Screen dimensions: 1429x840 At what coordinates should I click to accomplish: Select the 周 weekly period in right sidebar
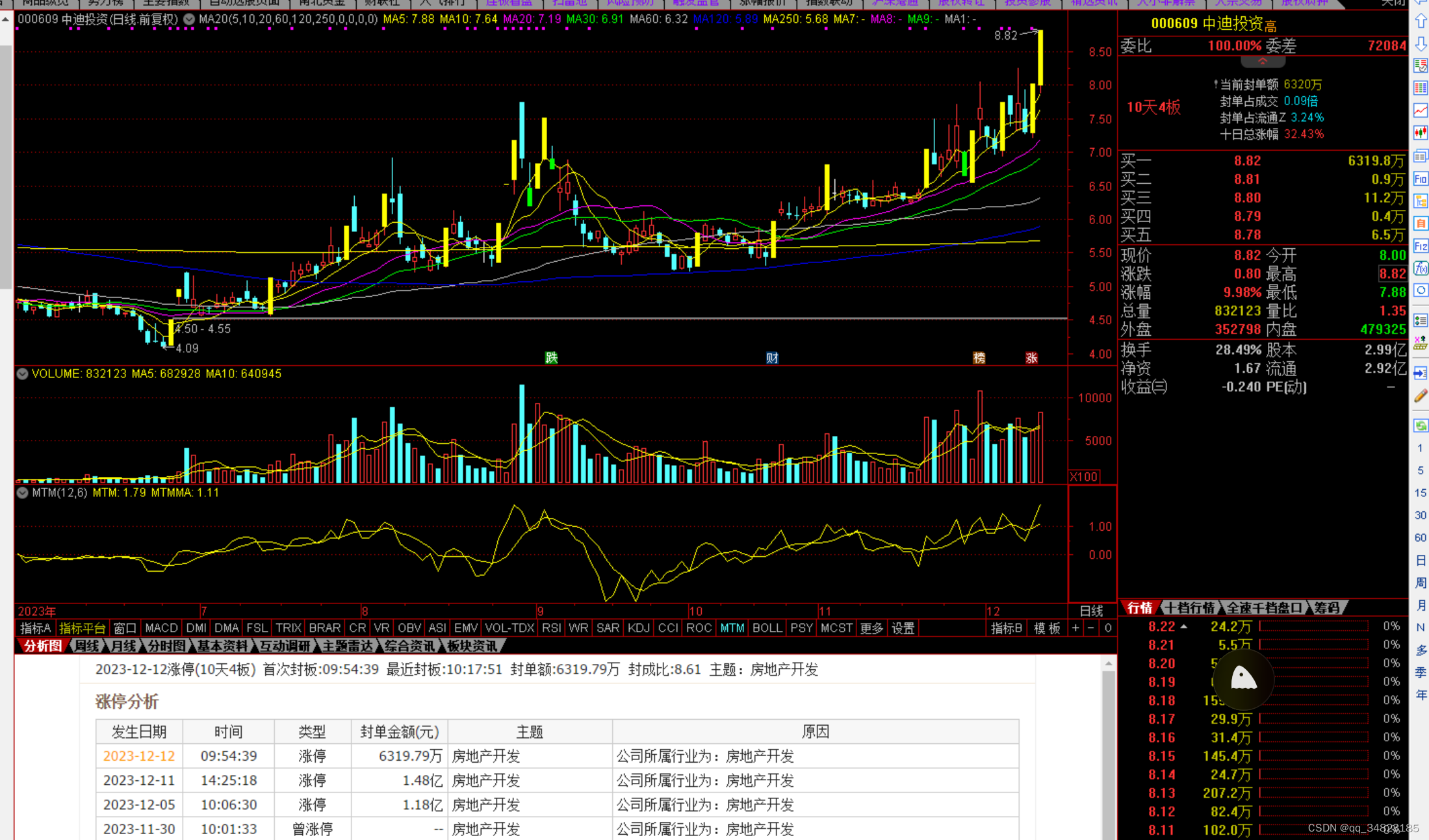1421,583
